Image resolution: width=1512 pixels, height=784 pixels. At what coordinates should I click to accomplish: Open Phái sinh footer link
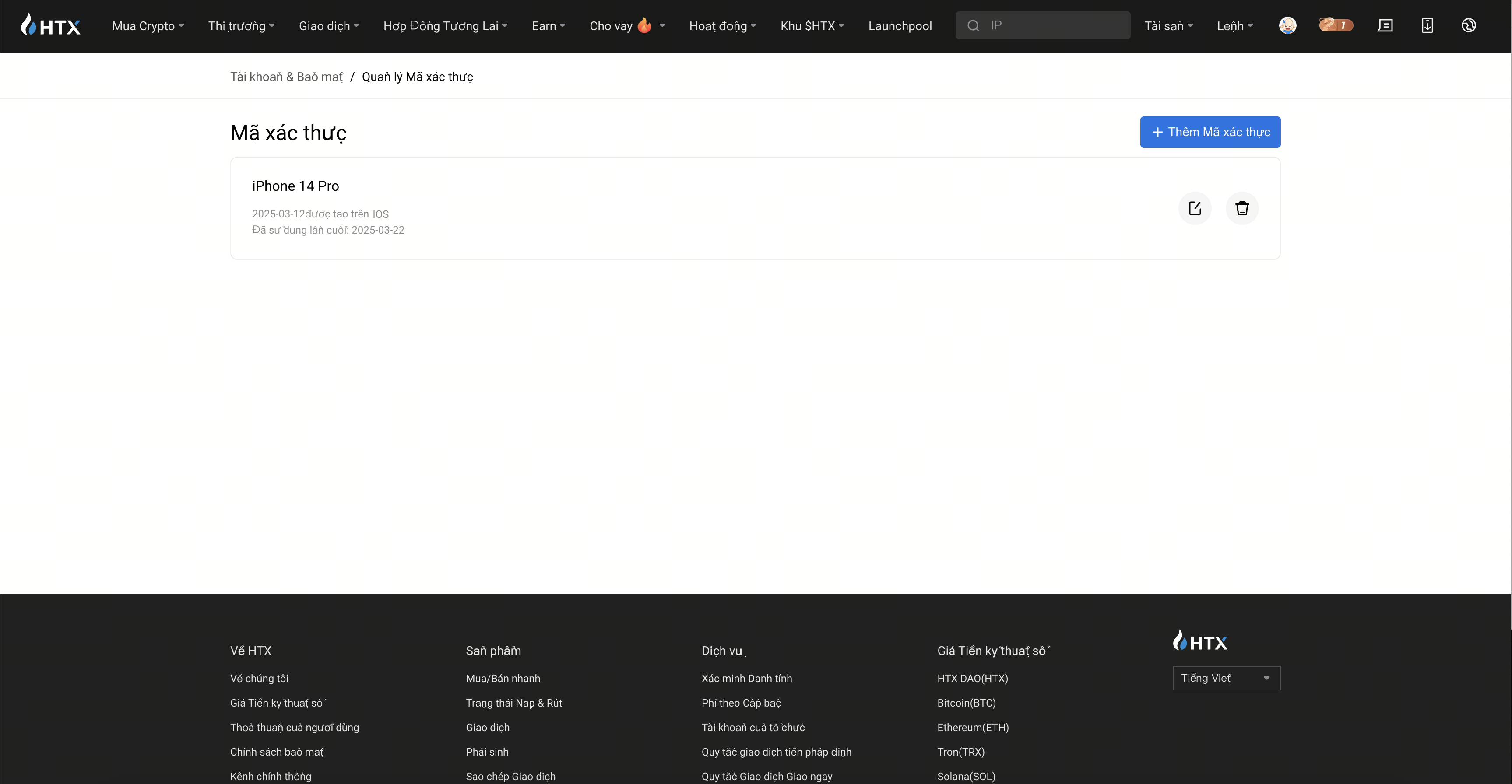click(487, 752)
